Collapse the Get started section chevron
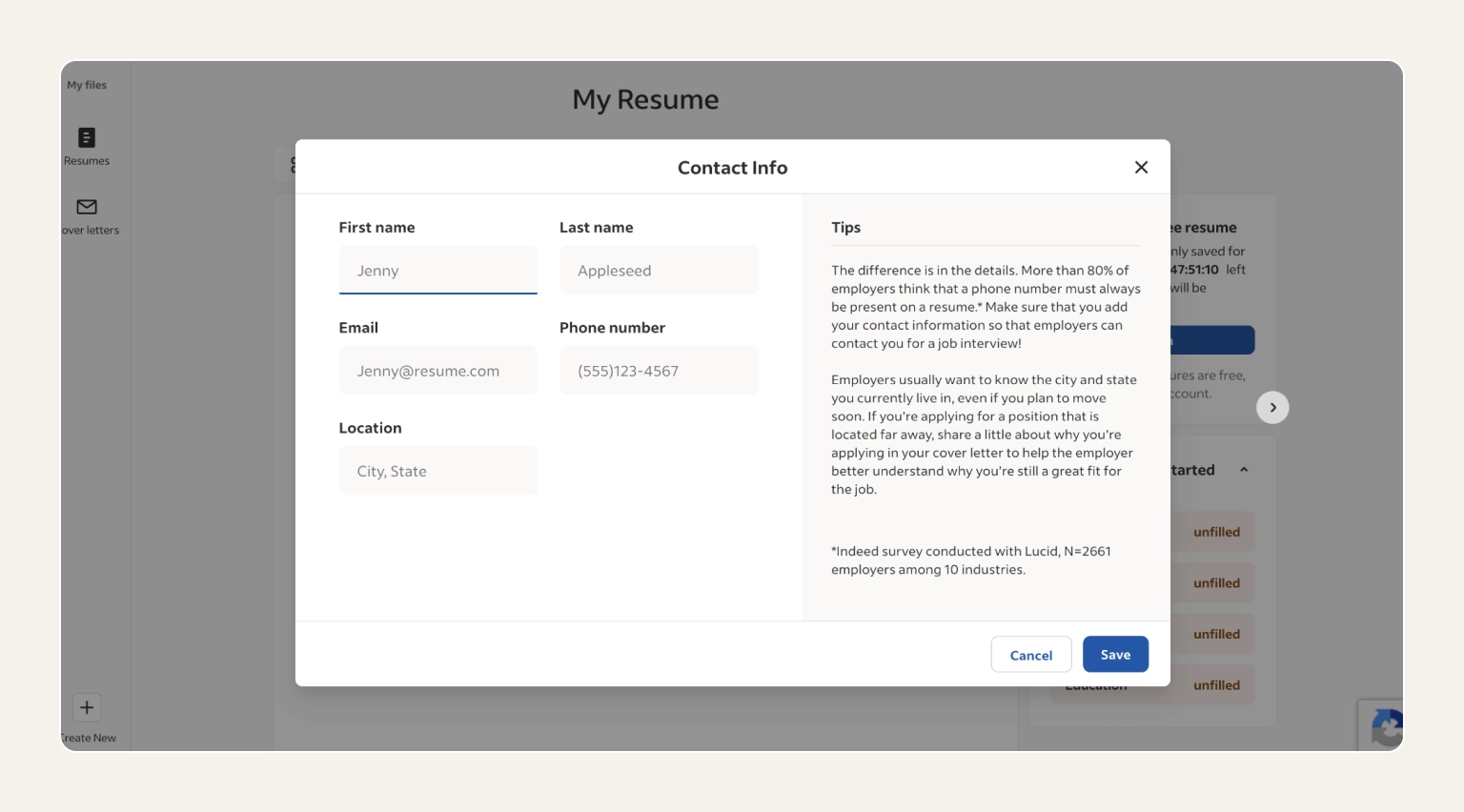1464x812 pixels. [1244, 470]
